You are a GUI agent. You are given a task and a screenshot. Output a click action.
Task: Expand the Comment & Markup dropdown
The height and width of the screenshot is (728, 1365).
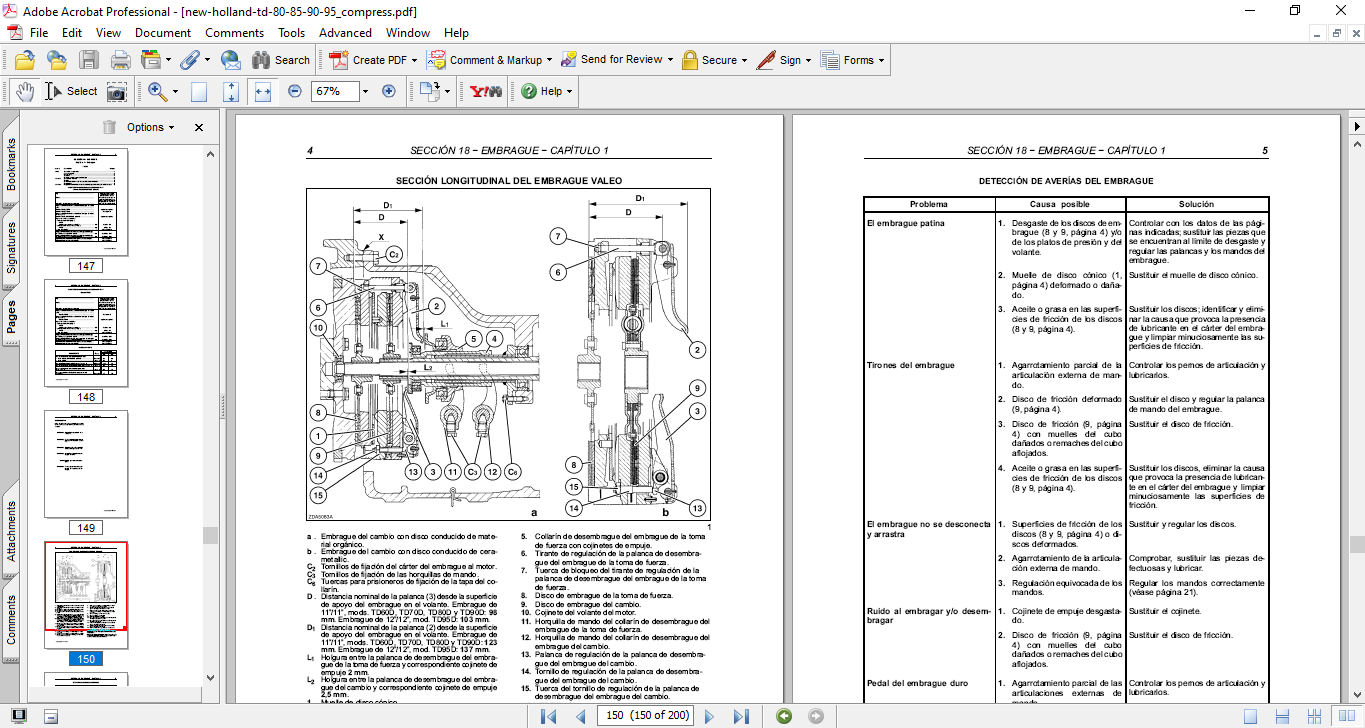pos(549,60)
